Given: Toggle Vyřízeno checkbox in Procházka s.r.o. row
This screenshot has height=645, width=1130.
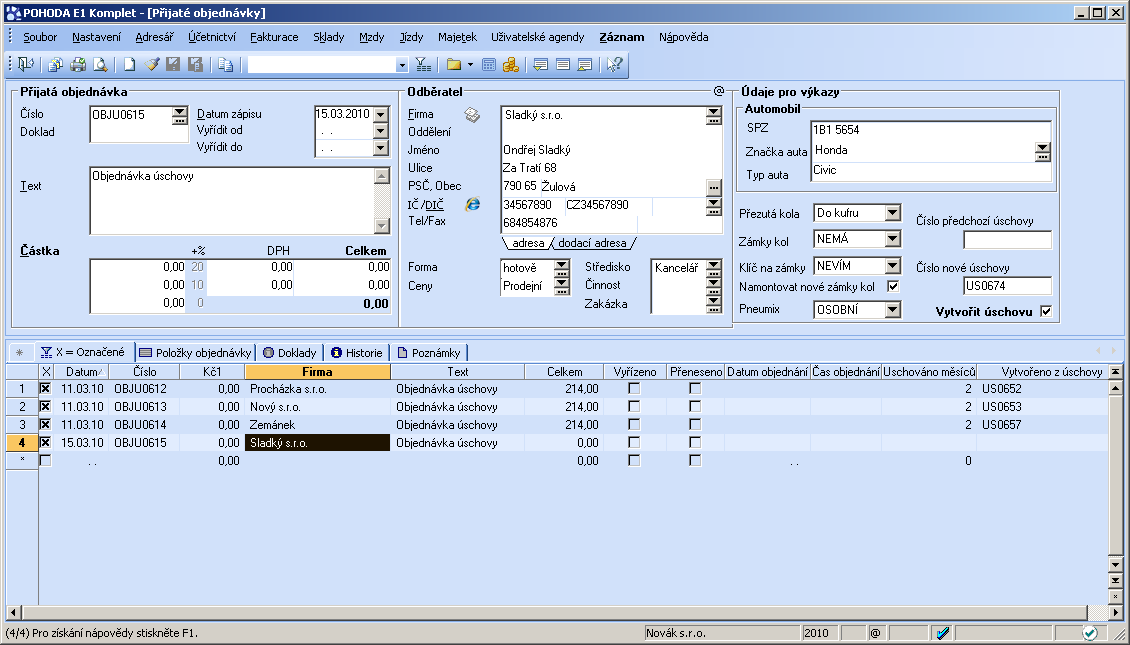Looking at the screenshot, I should coord(634,388).
